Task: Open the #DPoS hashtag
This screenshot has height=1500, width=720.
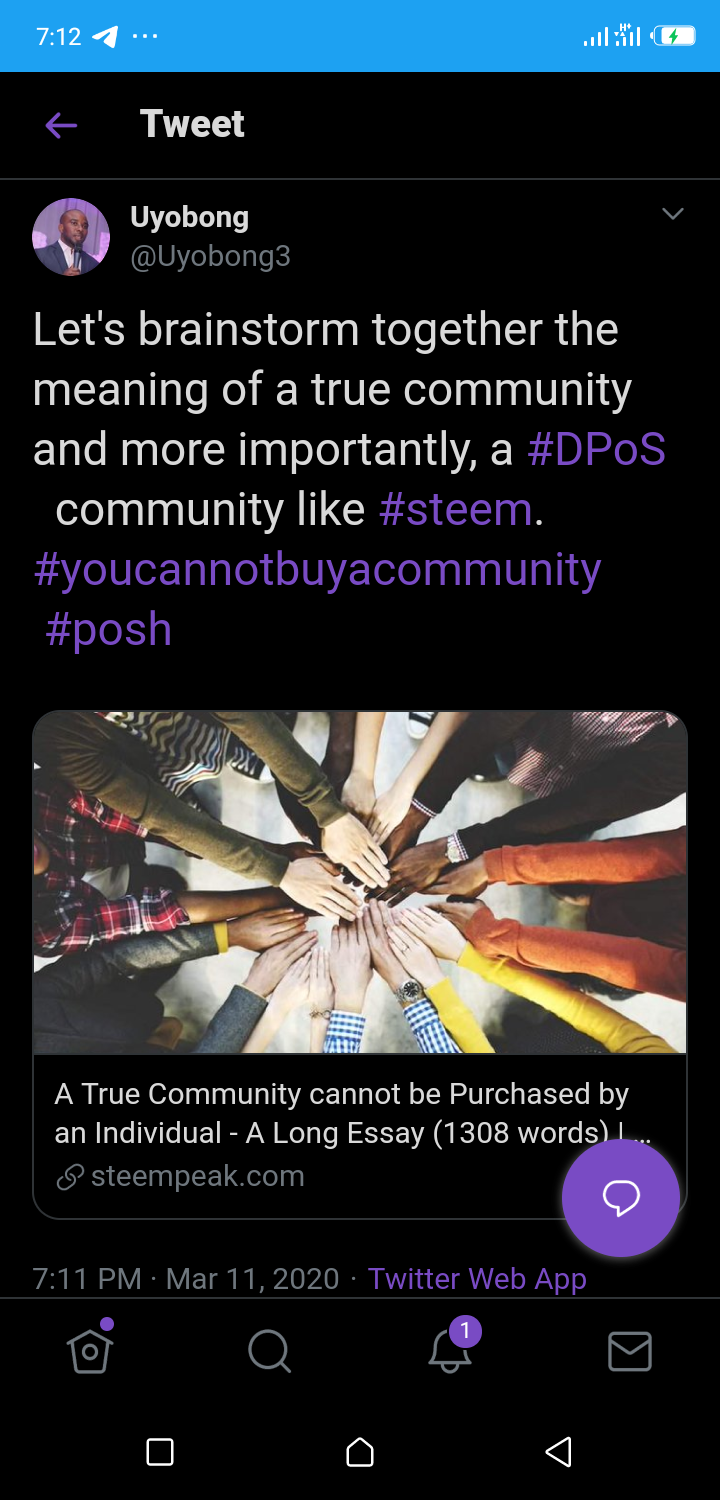Action: click(596, 449)
